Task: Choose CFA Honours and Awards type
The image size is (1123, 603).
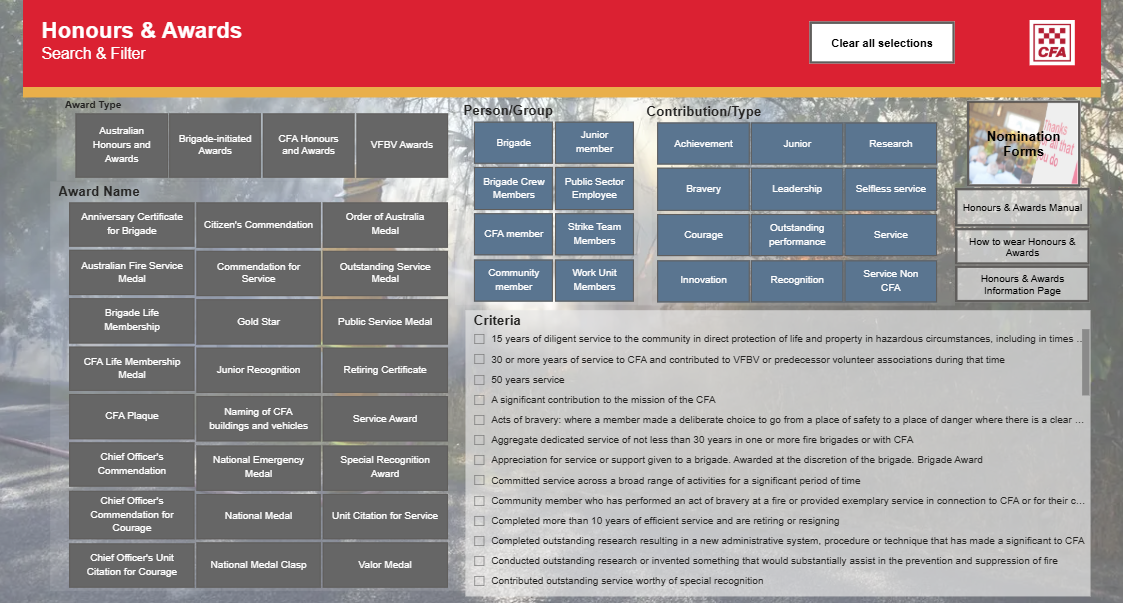Action: [308, 145]
